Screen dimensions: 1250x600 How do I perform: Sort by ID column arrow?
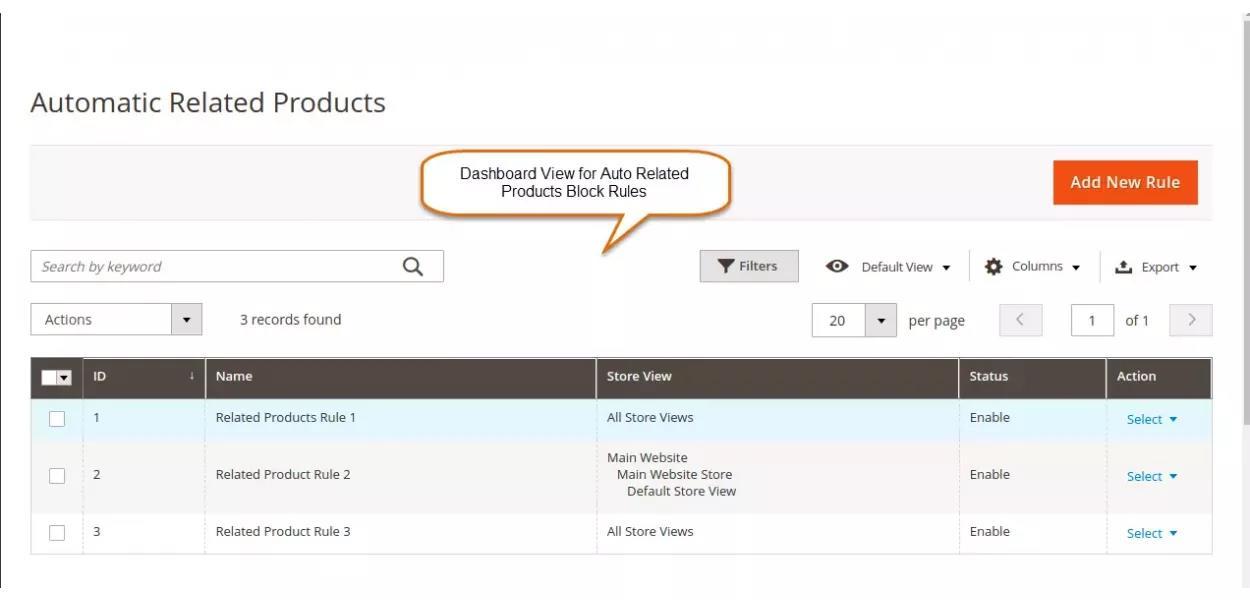[191, 376]
